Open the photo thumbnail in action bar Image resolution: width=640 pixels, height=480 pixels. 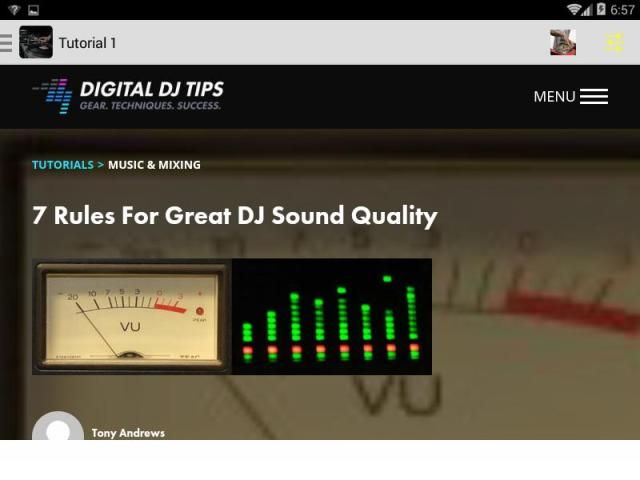point(563,43)
